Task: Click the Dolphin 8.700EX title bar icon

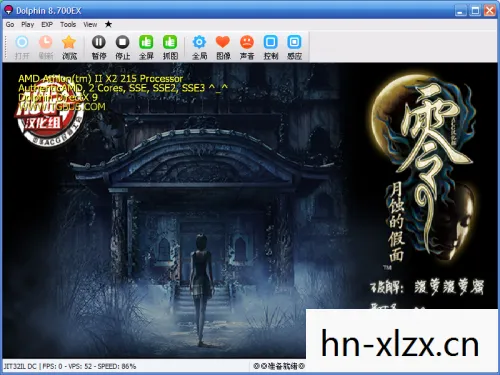Action: tap(8, 10)
